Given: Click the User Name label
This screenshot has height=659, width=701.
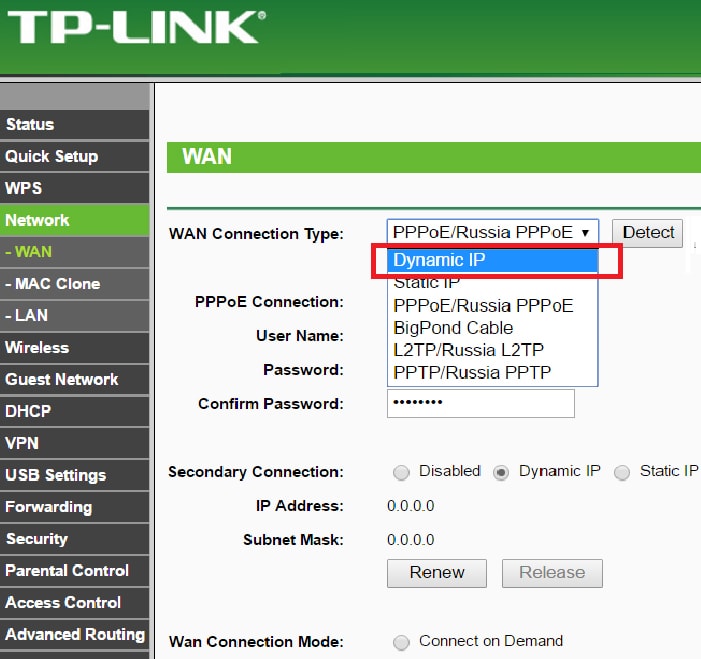Looking at the screenshot, I should [x=300, y=336].
